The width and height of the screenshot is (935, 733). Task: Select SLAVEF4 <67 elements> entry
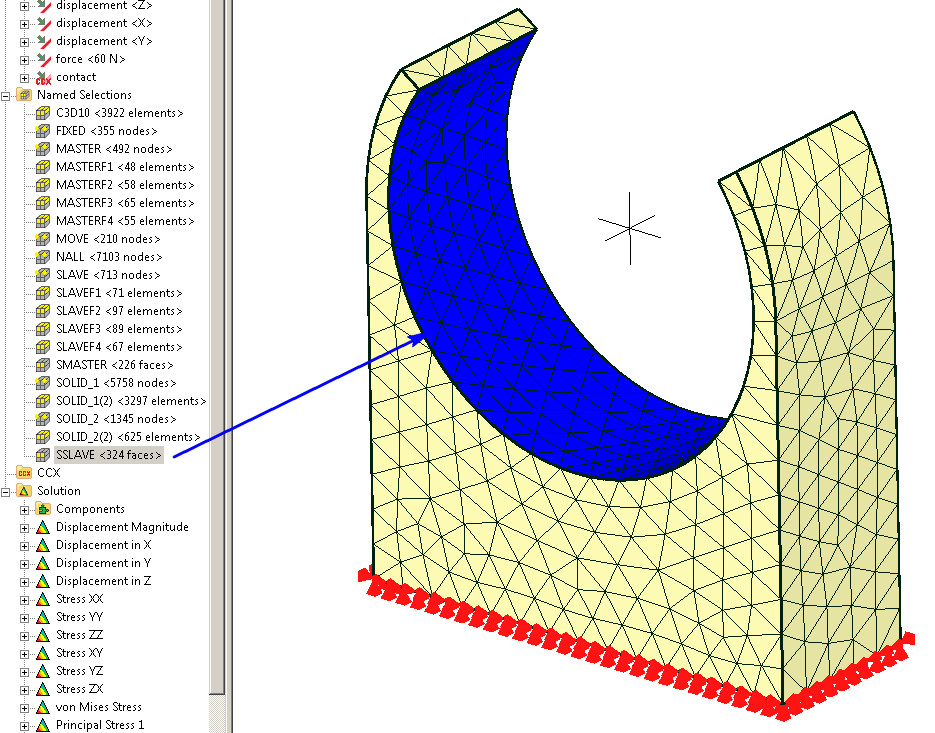119,347
